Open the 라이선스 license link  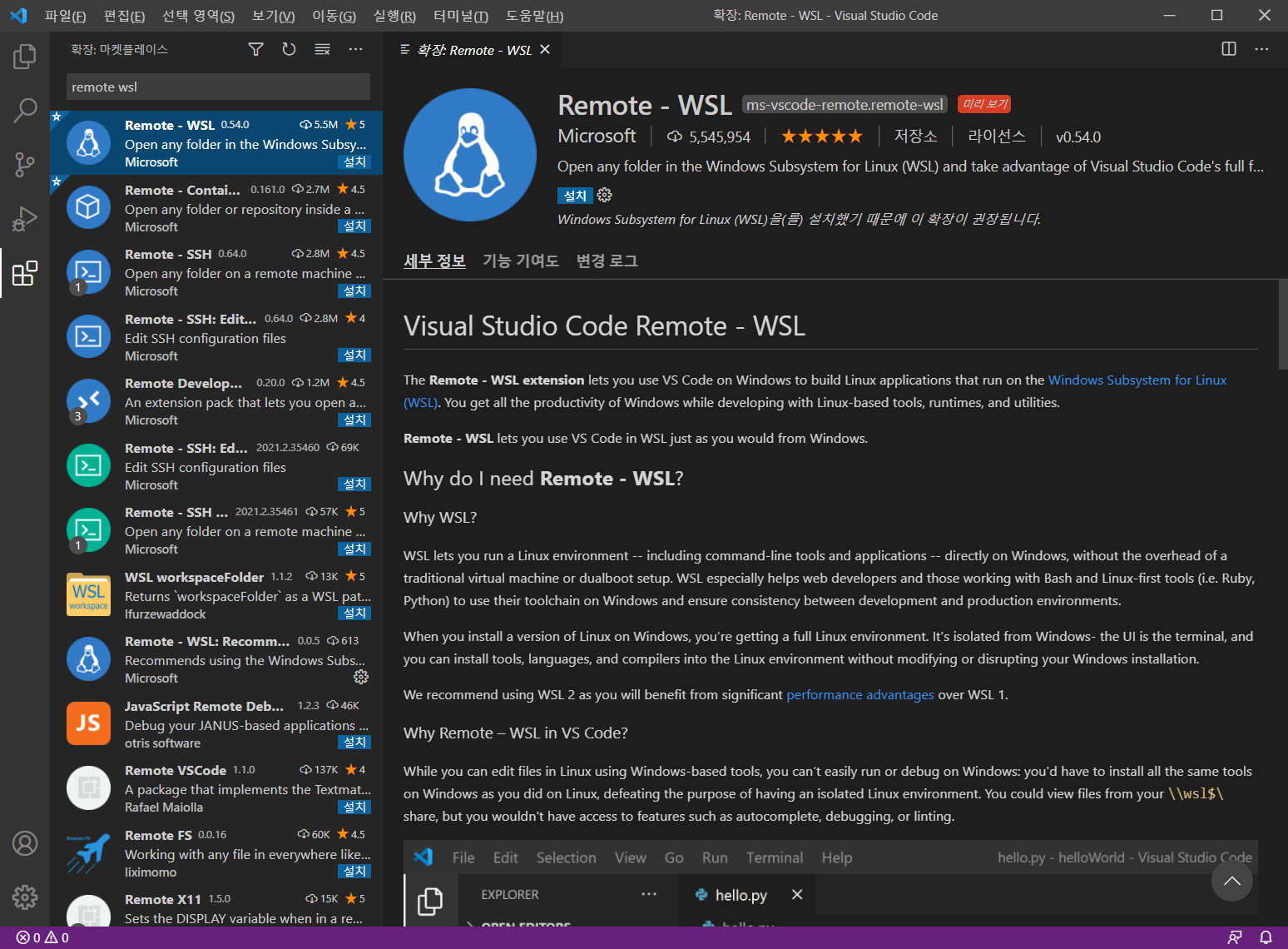click(997, 136)
